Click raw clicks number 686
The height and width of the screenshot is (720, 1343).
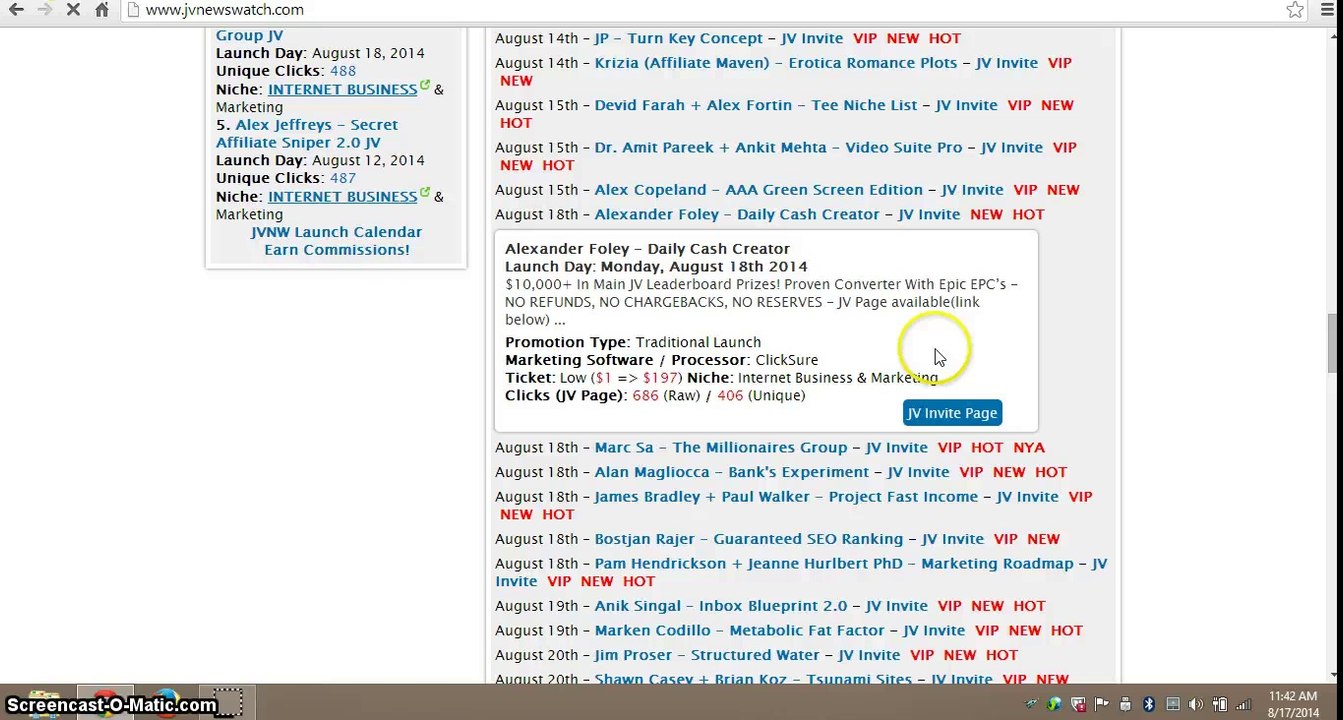pos(645,396)
